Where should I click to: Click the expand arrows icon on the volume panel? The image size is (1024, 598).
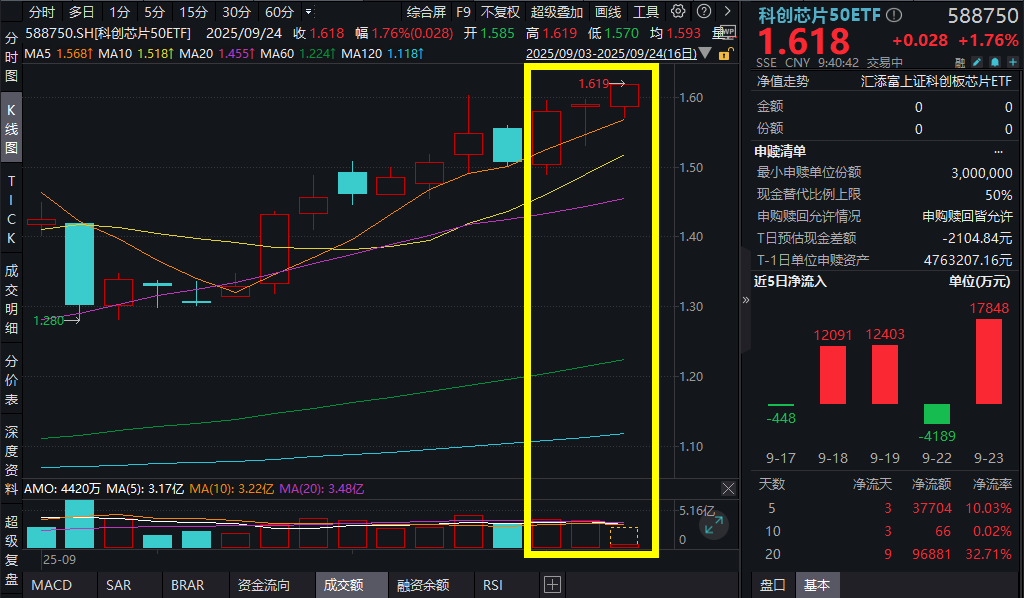point(714,526)
